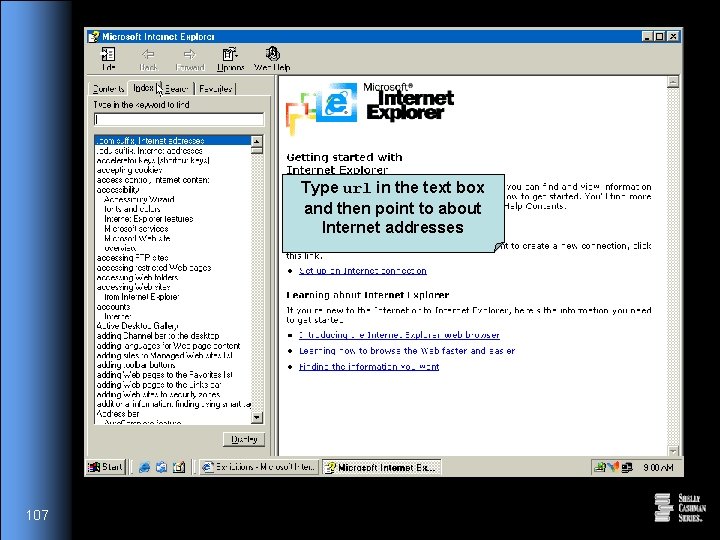Click the Forward arrow toolbar icon
Viewport: 720px width, 540px height.
tap(190, 59)
